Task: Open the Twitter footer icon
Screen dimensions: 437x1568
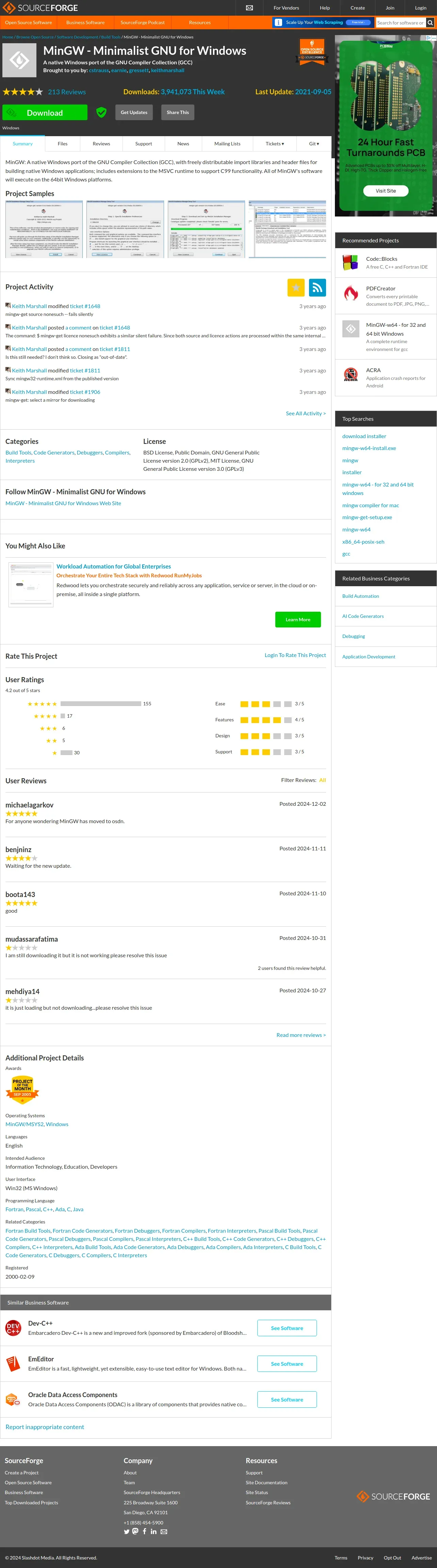Action: coord(127,1532)
